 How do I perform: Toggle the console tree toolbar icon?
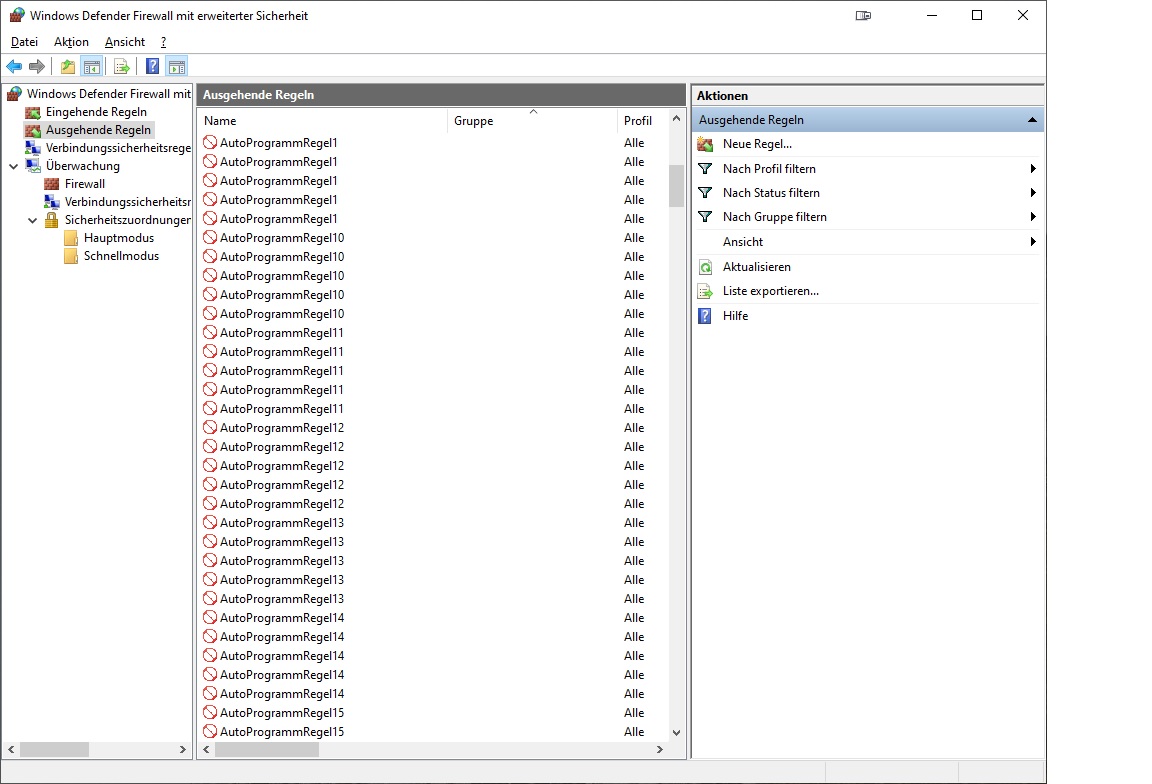92,67
